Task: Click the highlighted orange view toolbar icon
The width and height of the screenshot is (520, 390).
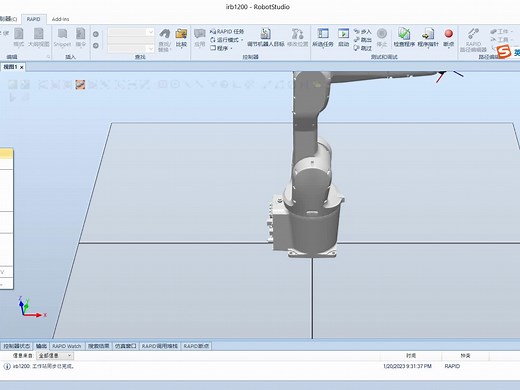Action: click(x=80, y=85)
